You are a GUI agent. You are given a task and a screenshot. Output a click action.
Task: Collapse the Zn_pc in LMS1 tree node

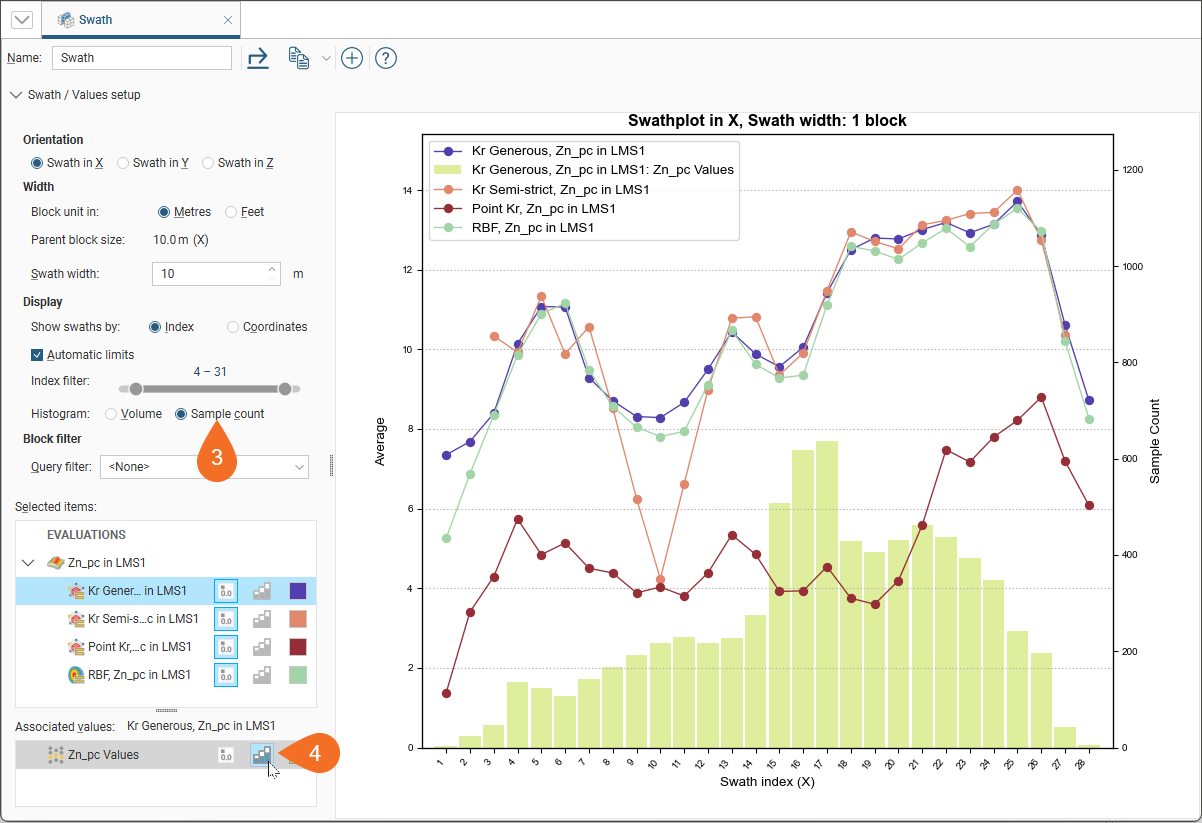(28, 563)
